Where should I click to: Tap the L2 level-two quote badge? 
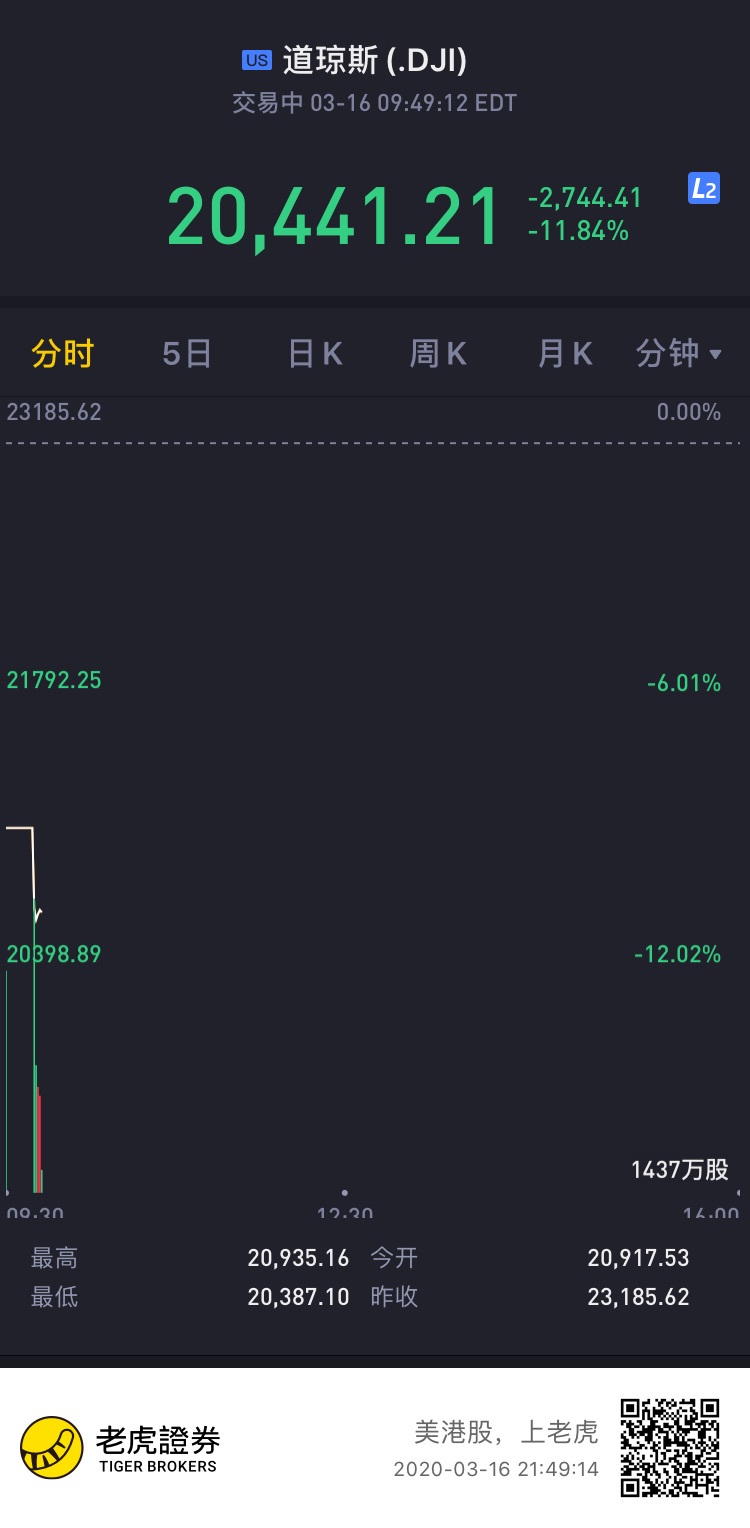click(704, 188)
